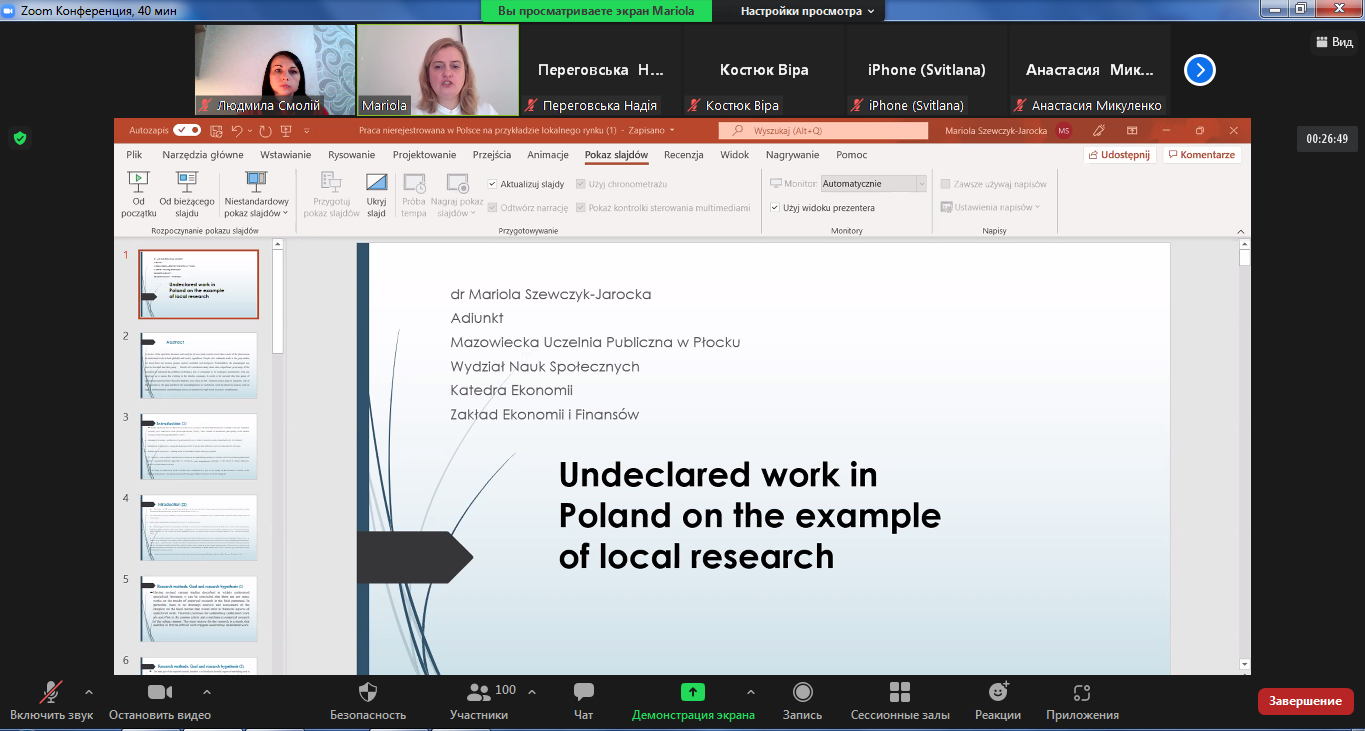Open Безопасность shield in Zoom toolbar
1365x731 pixels.
pos(368,692)
